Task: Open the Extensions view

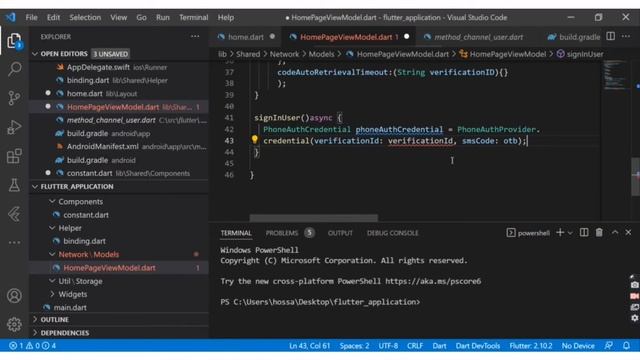Action: [x=14, y=156]
